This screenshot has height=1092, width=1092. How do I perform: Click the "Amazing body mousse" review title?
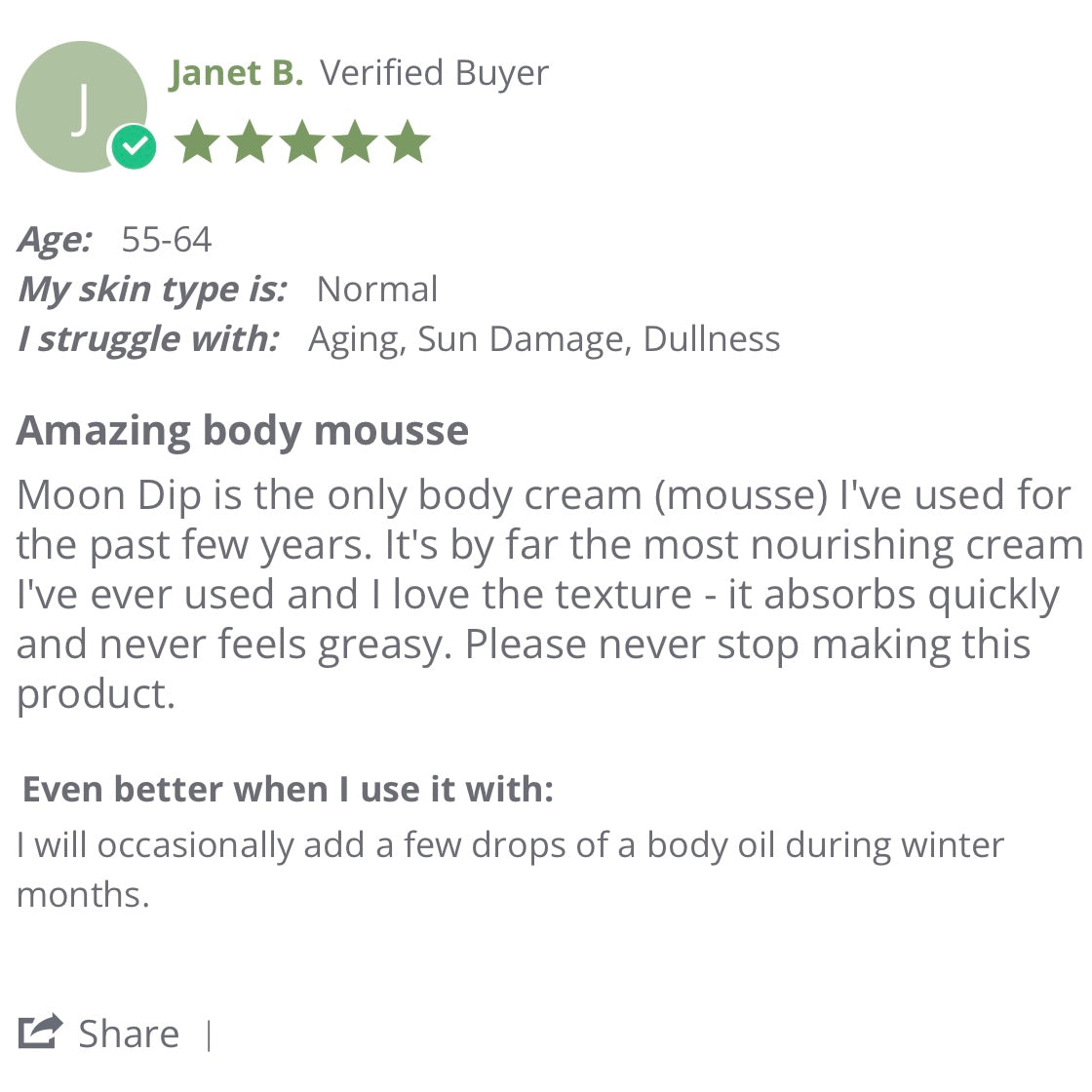[243, 430]
